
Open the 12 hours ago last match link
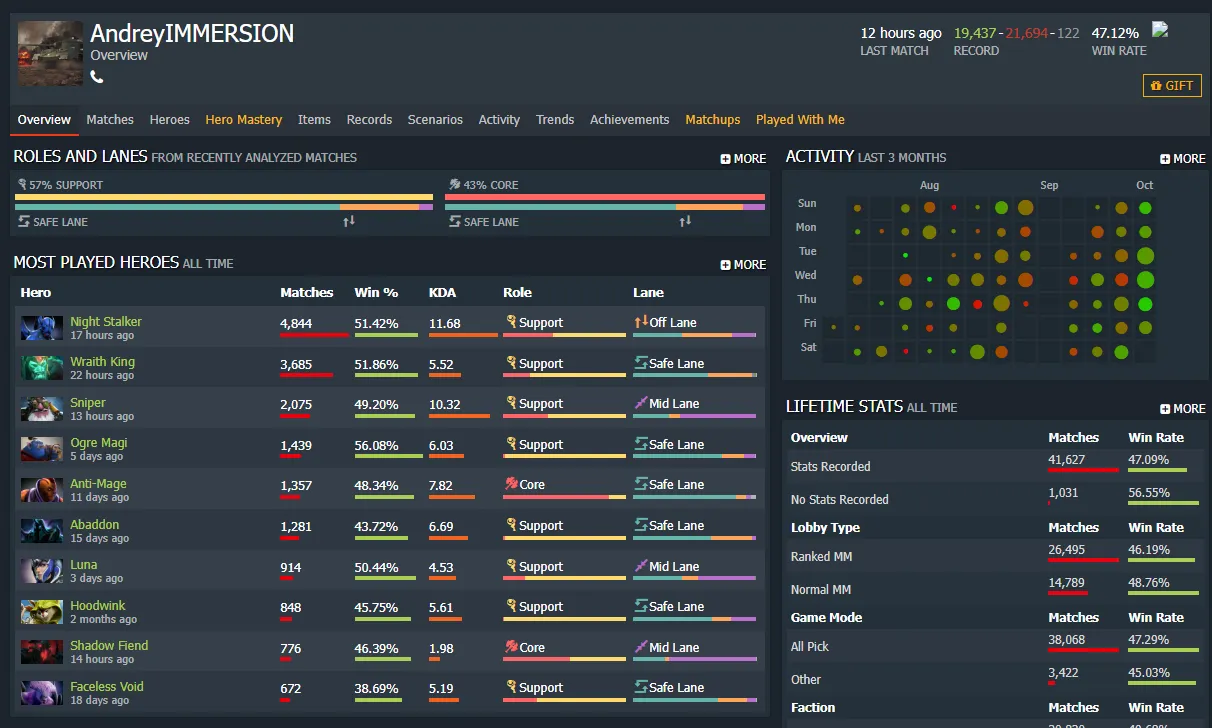pyautogui.click(x=901, y=33)
